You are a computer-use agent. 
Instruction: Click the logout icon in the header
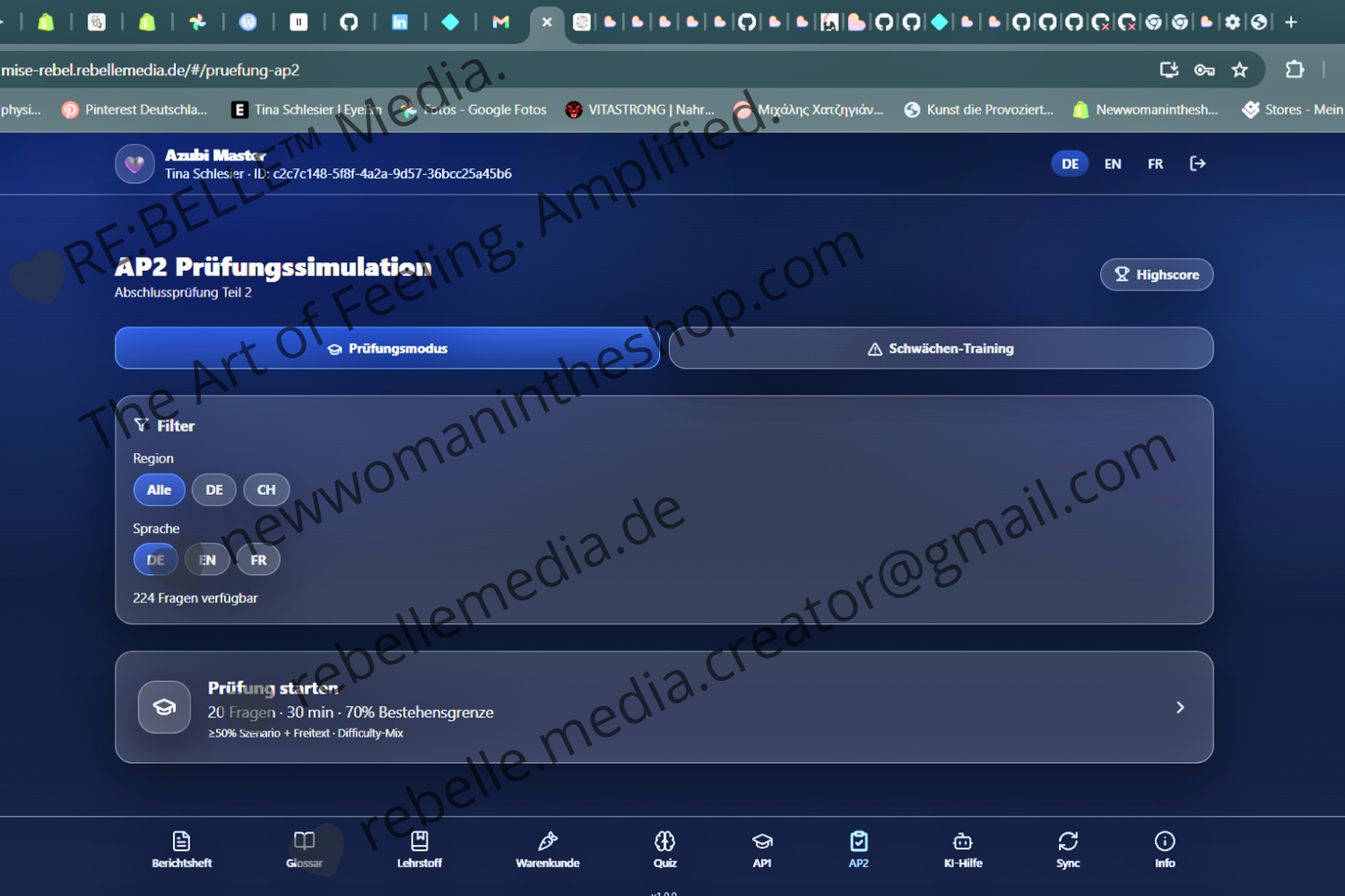click(x=1198, y=163)
